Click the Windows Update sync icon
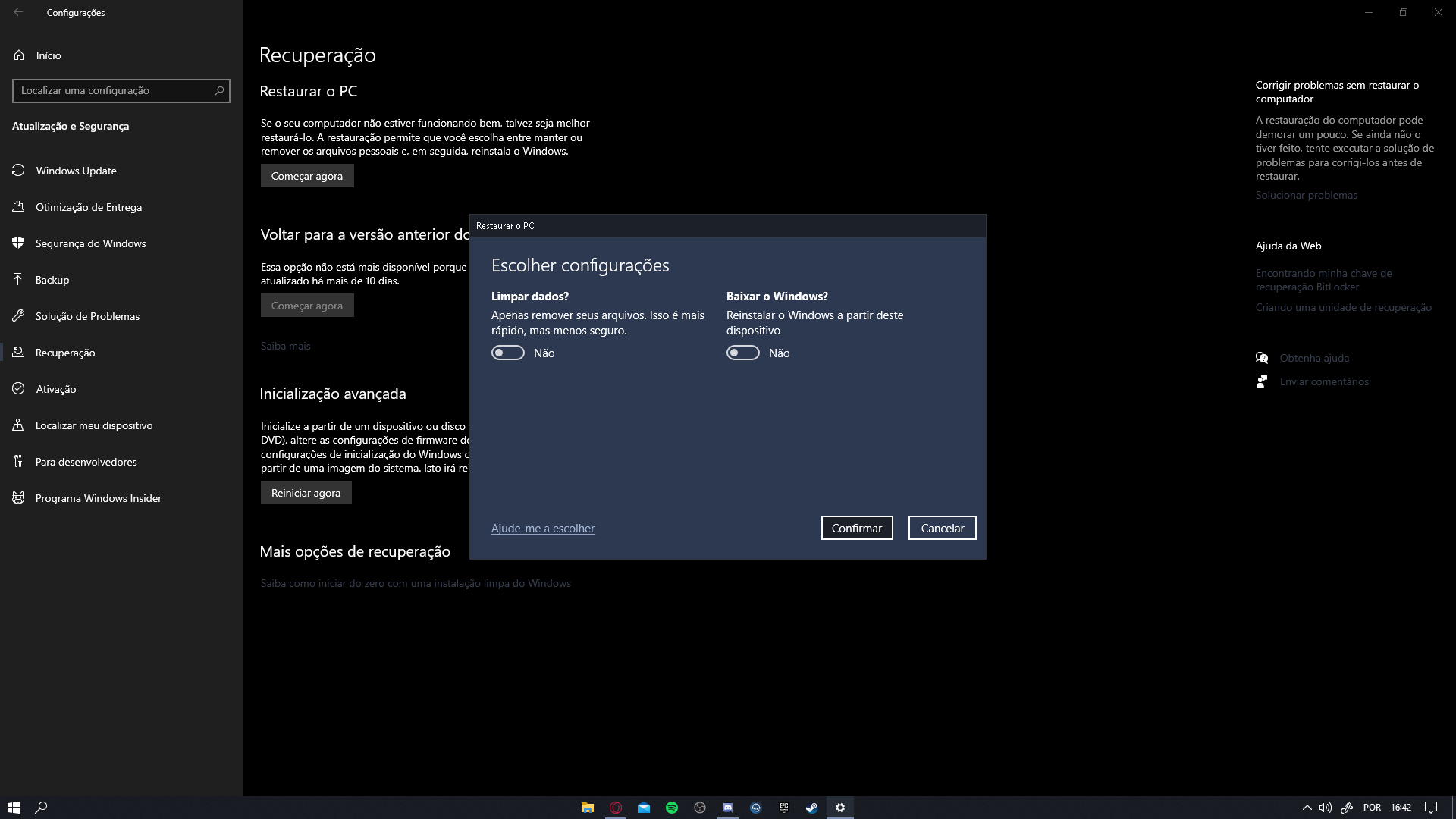Screen dimensions: 1456x819 coord(18,171)
